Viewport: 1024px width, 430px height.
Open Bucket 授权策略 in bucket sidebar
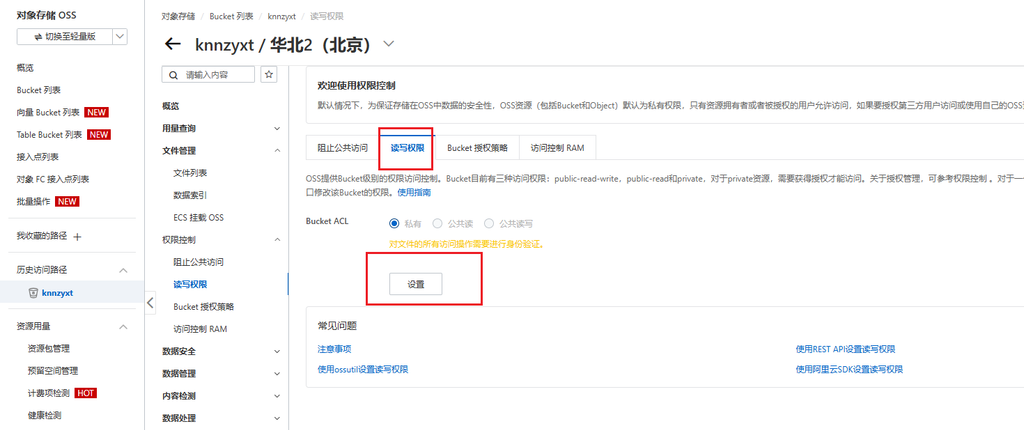204,306
